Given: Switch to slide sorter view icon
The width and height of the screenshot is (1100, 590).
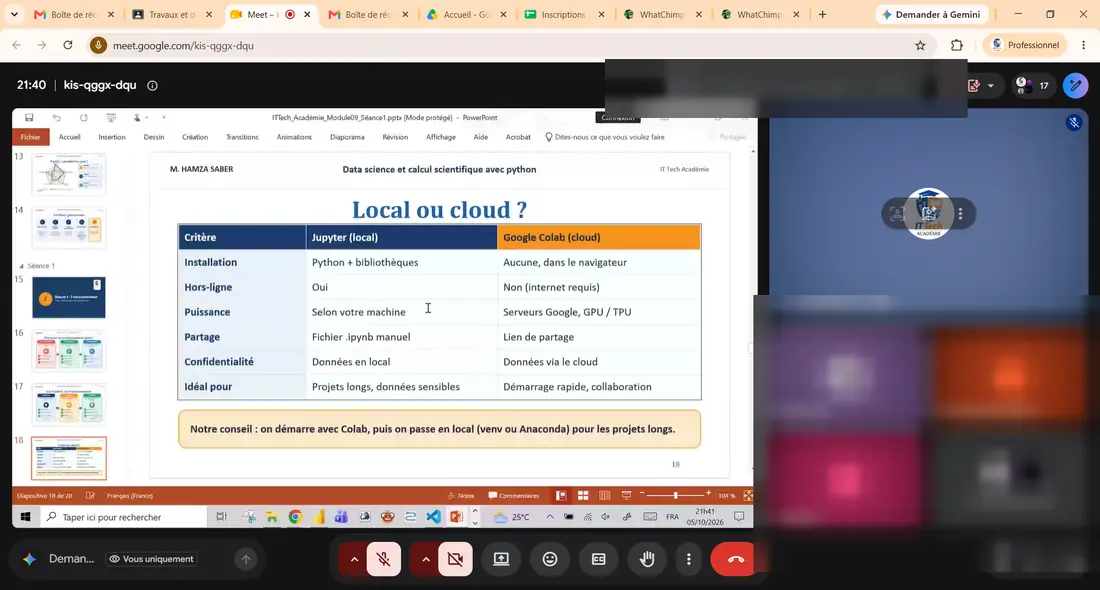Looking at the screenshot, I should tap(583, 496).
